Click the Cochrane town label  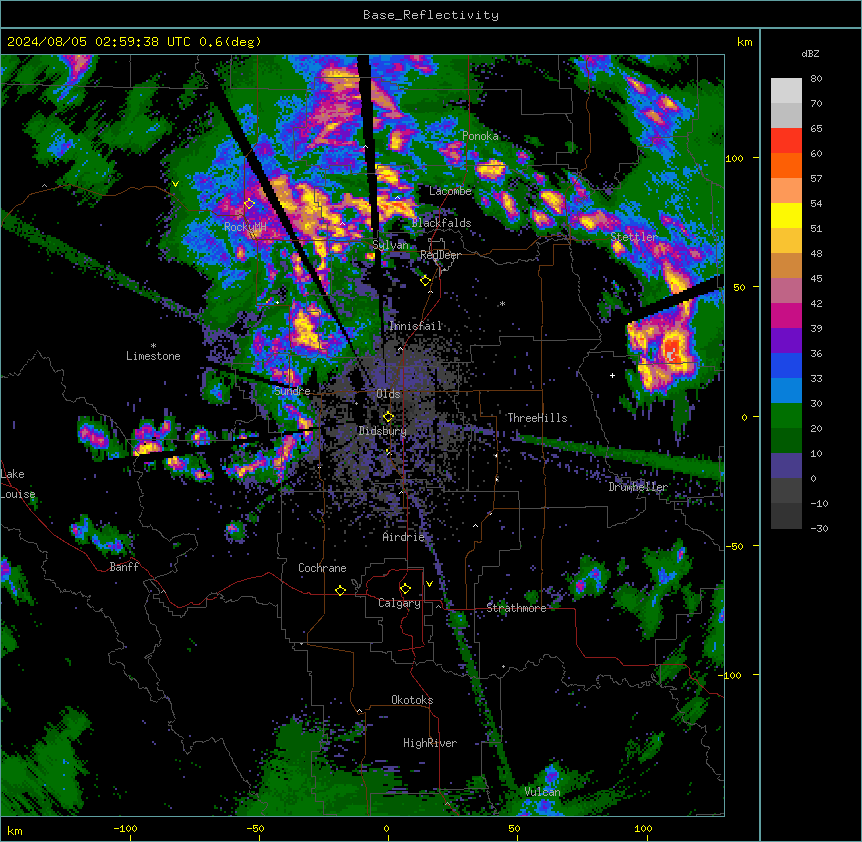coord(322,568)
